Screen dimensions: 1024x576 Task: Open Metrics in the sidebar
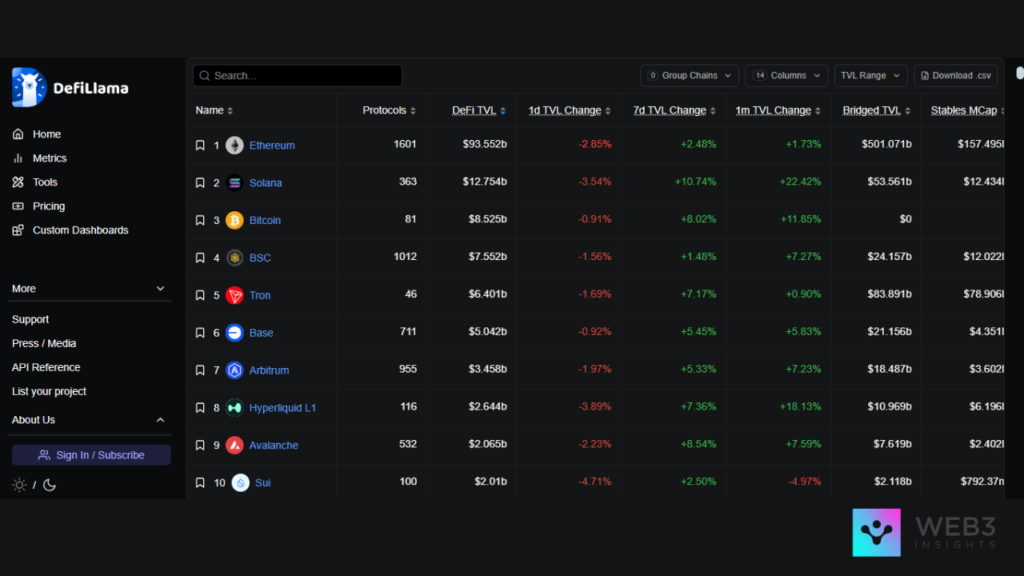tap(50, 158)
